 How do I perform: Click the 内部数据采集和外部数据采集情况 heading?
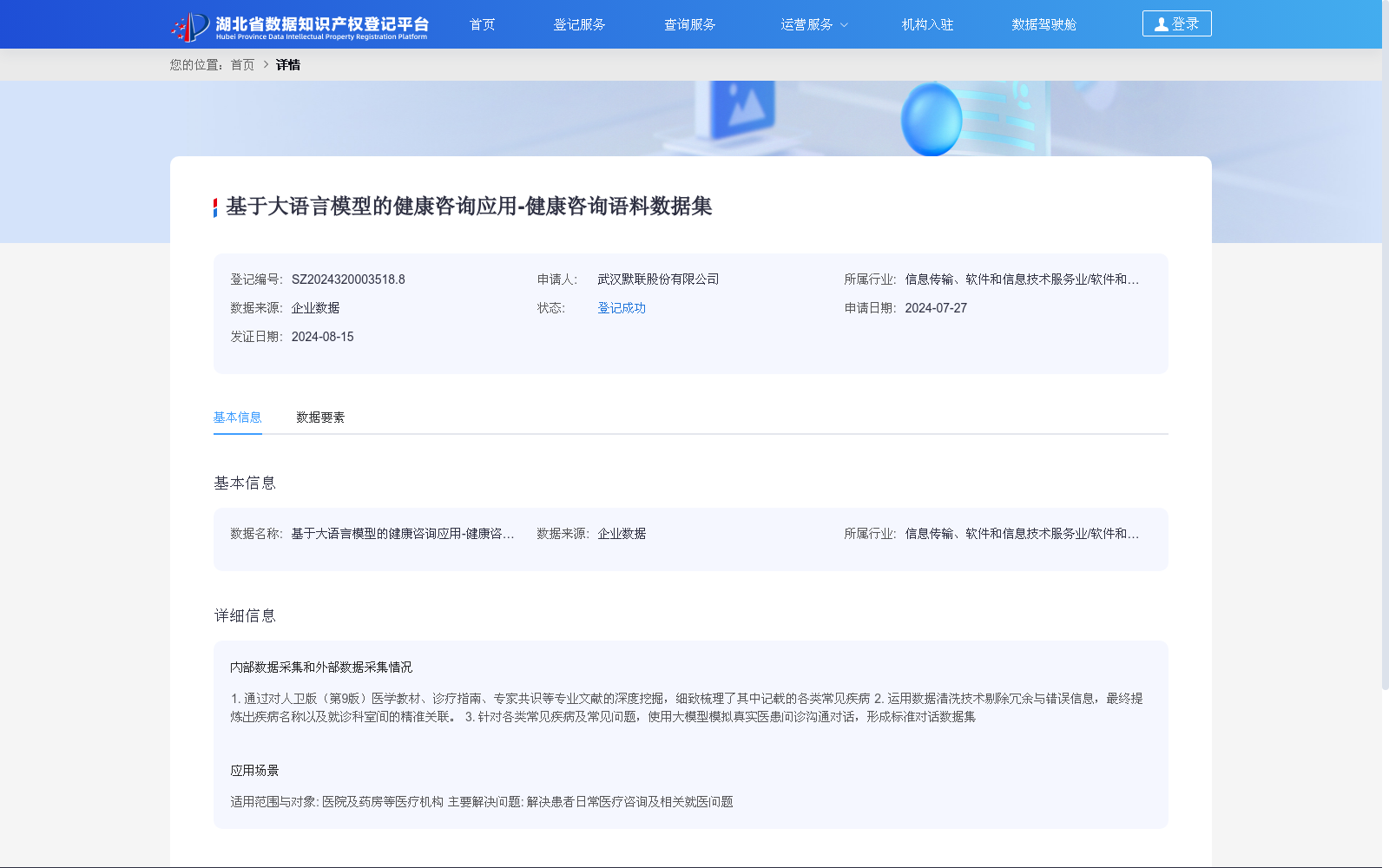click(x=321, y=667)
